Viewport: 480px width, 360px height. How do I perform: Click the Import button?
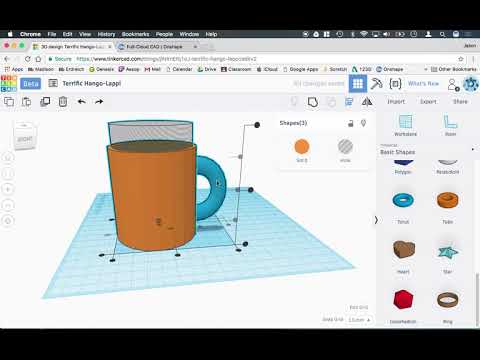396,101
